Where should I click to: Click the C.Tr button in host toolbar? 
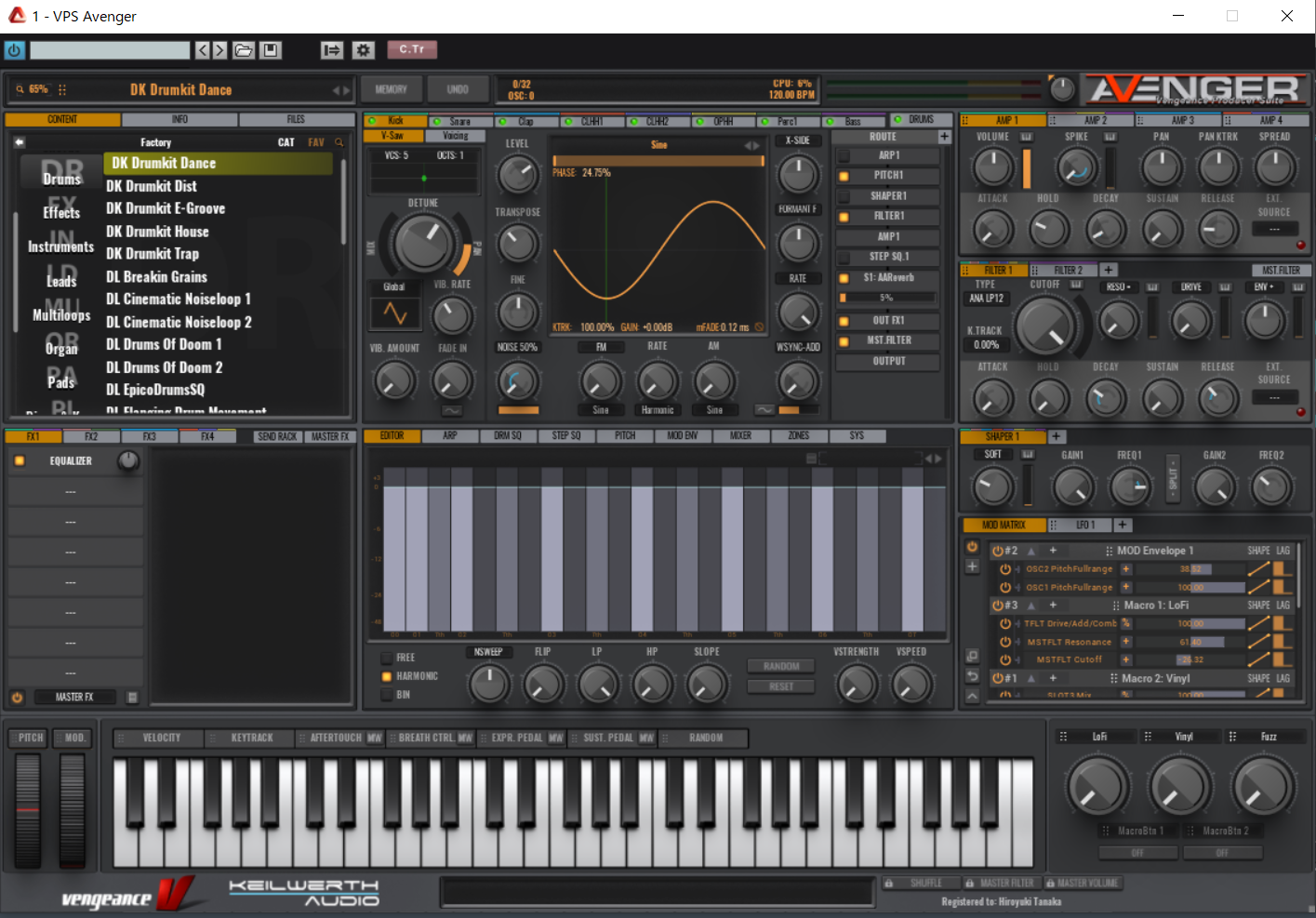(x=412, y=49)
